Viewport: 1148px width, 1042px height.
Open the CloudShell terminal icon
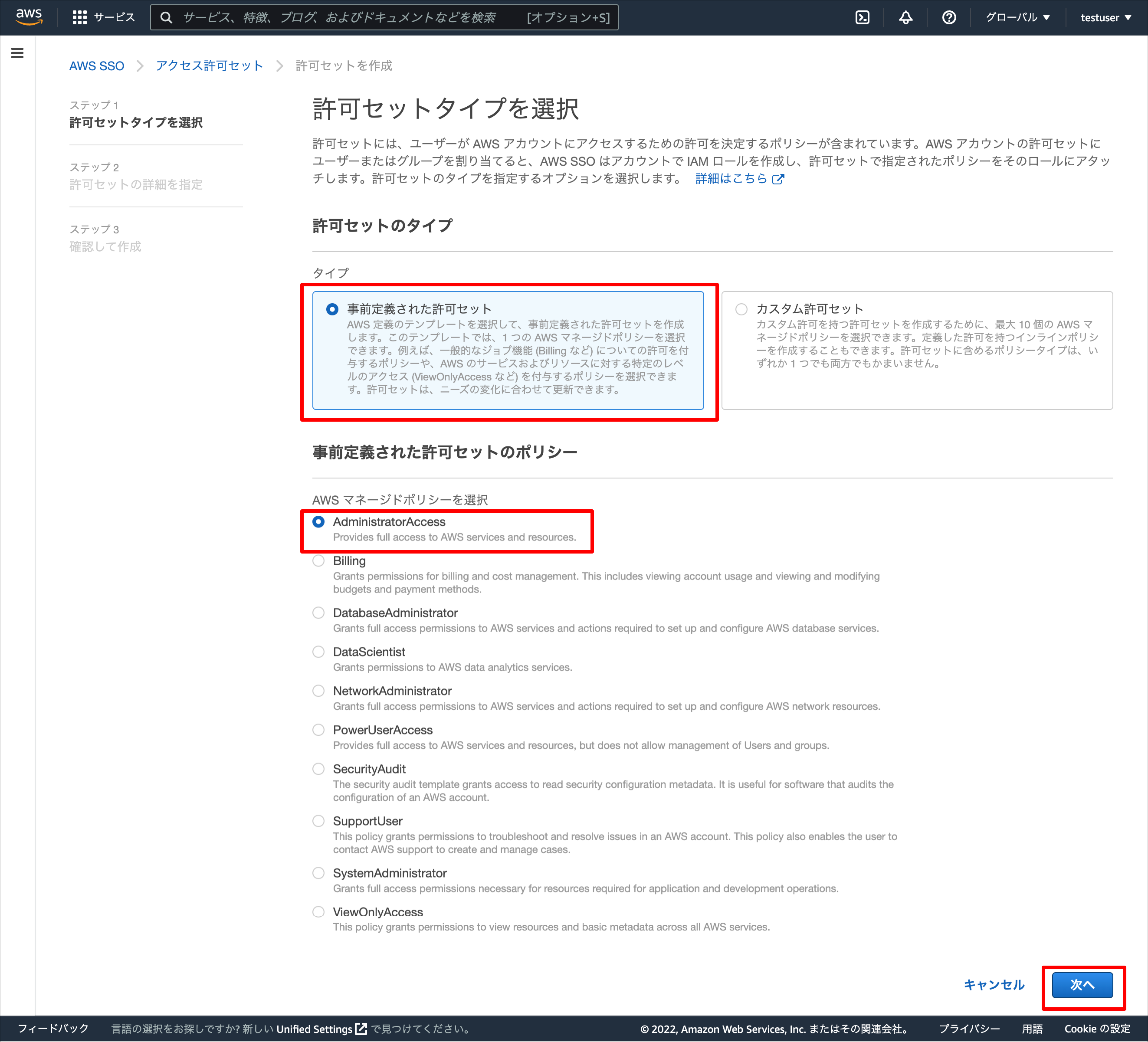coord(862,18)
